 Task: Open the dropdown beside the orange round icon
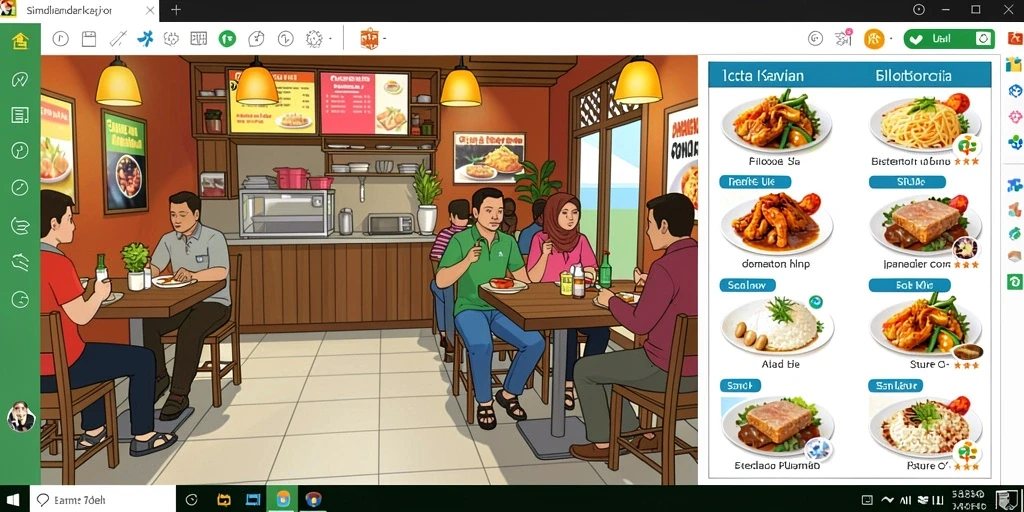click(891, 39)
